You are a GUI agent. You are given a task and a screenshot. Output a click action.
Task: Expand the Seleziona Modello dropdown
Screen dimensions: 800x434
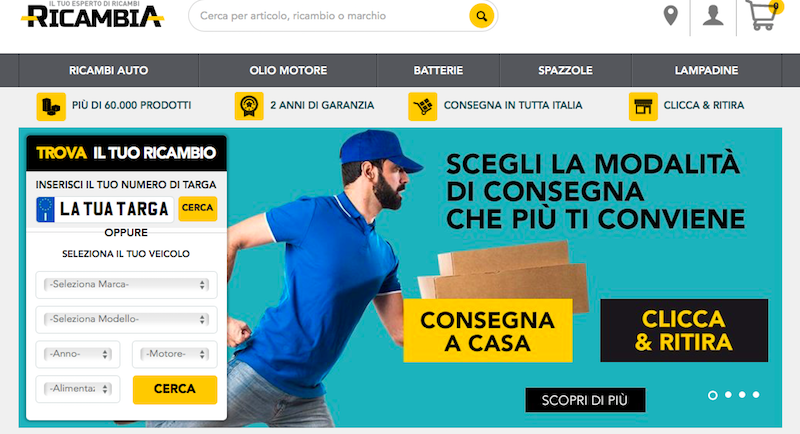[x=127, y=319]
